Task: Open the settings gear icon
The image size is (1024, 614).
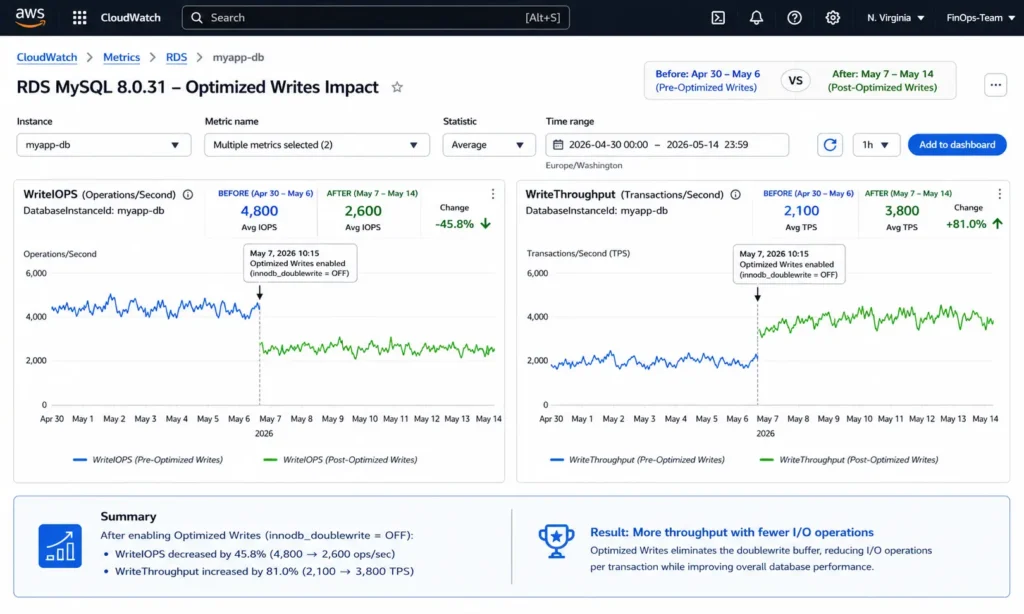Action: click(833, 18)
